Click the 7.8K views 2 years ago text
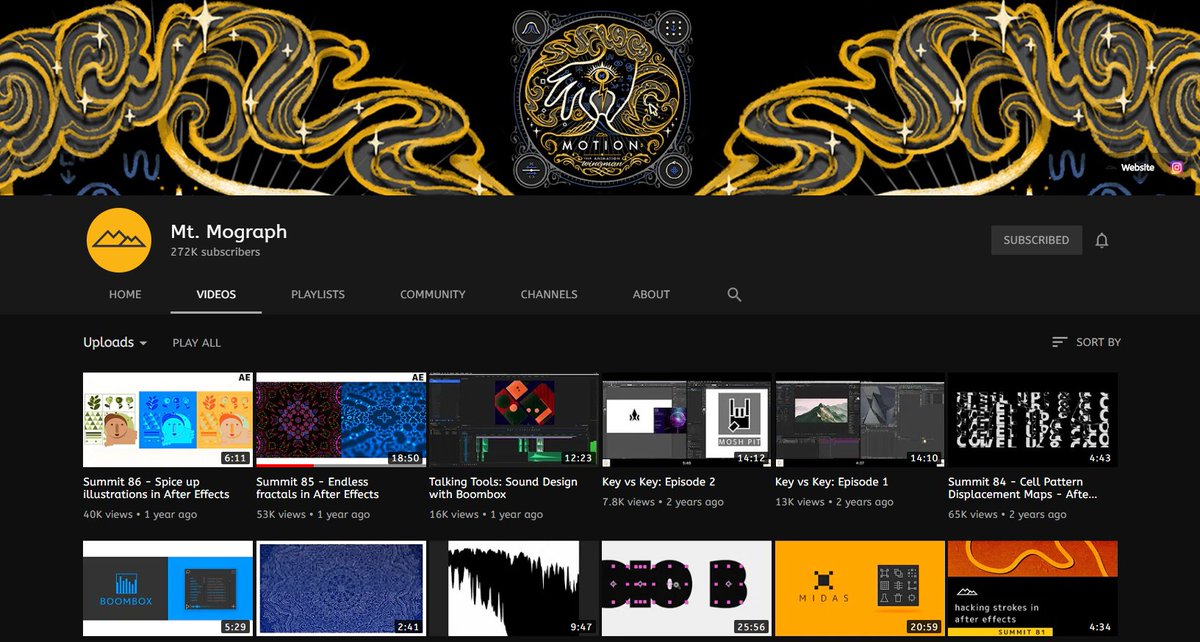This screenshot has width=1200, height=642. click(x=663, y=503)
